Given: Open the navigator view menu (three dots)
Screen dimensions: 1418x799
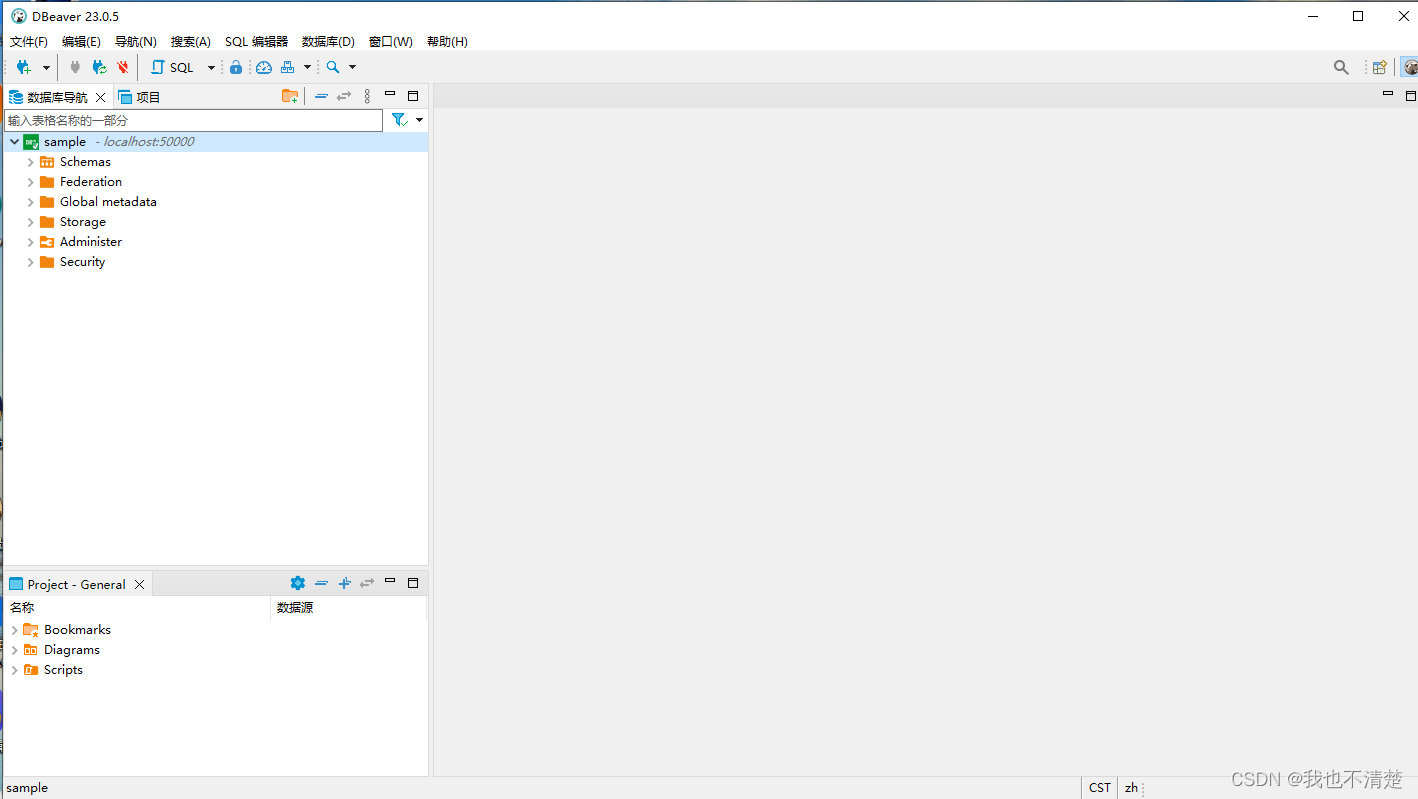Looking at the screenshot, I should [x=367, y=96].
